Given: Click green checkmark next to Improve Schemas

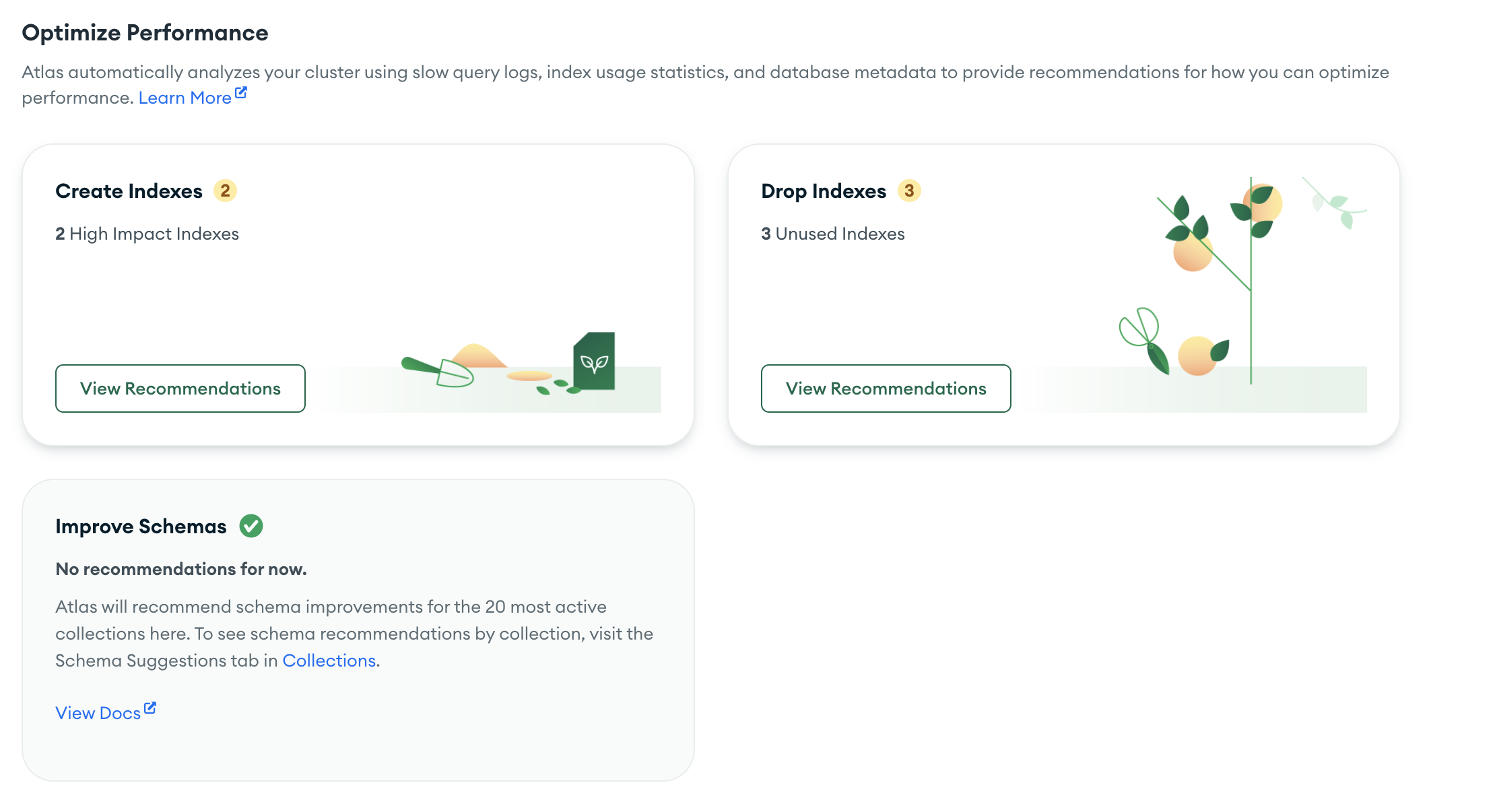Looking at the screenshot, I should tap(251, 526).
